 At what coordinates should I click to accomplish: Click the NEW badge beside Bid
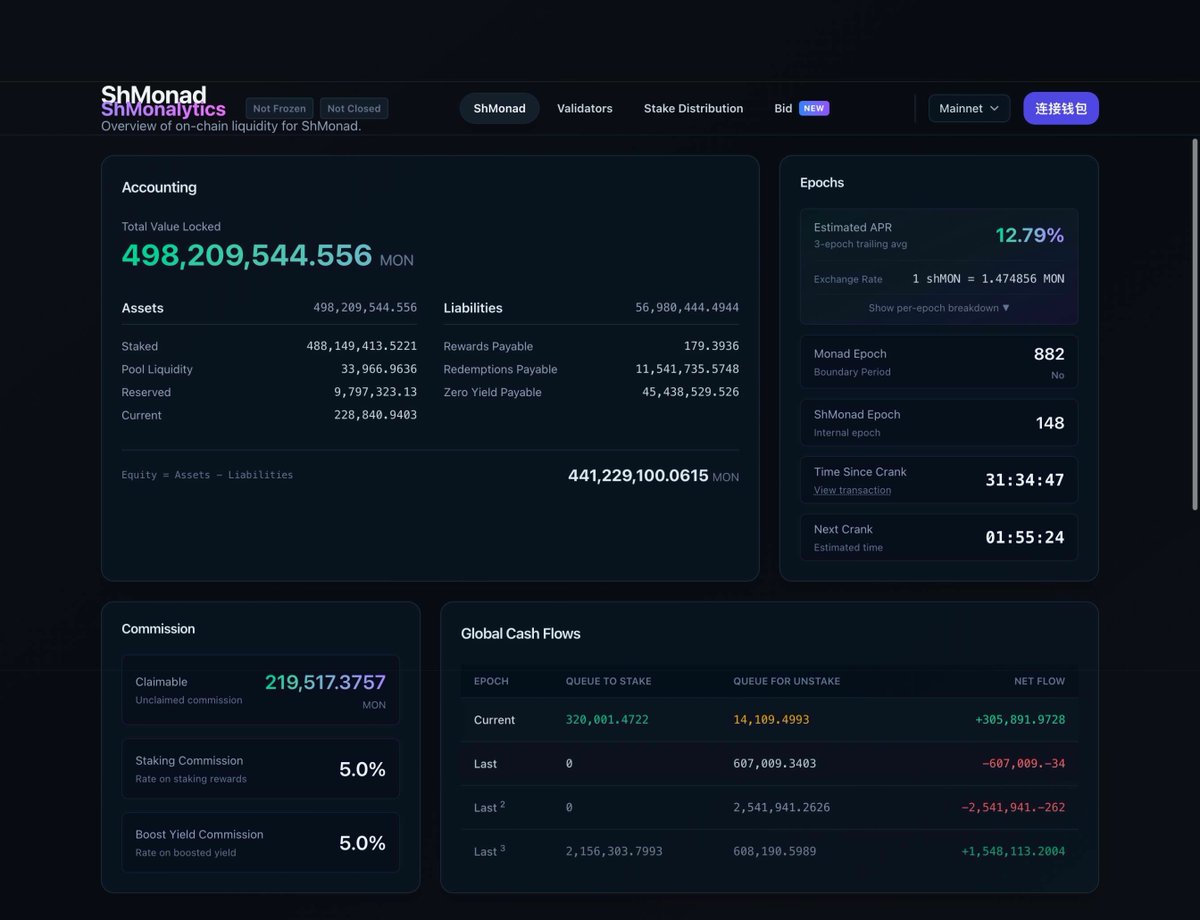point(814,108)
